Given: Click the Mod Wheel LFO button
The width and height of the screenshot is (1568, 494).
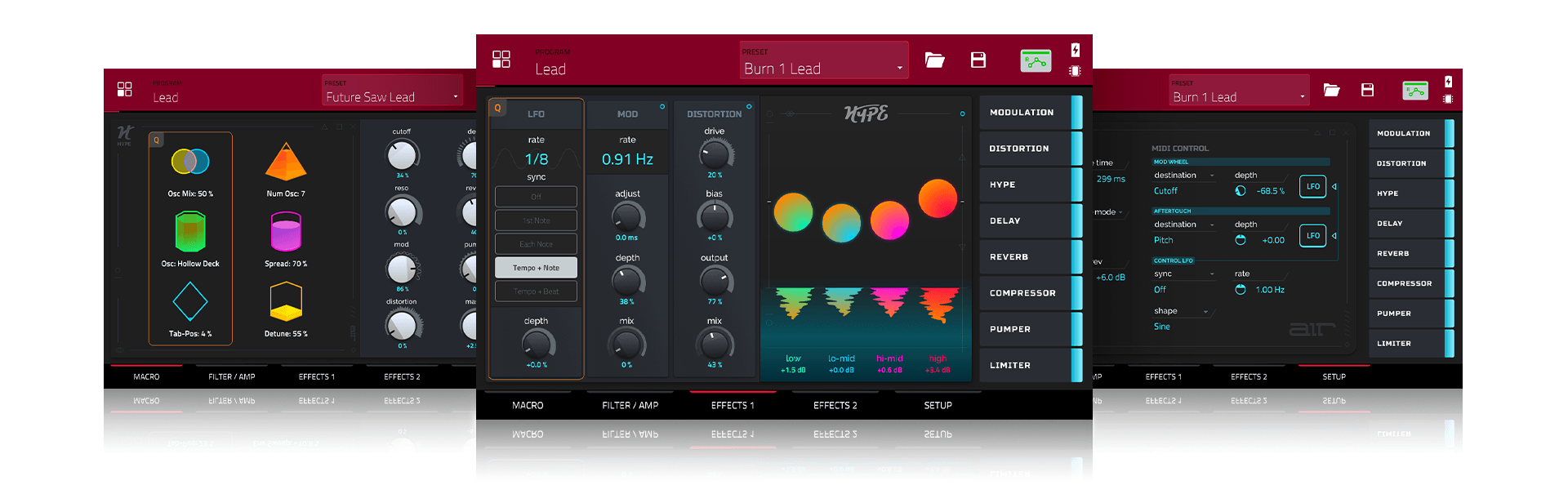Looking at the screenshot, I should click(1312, 187).
